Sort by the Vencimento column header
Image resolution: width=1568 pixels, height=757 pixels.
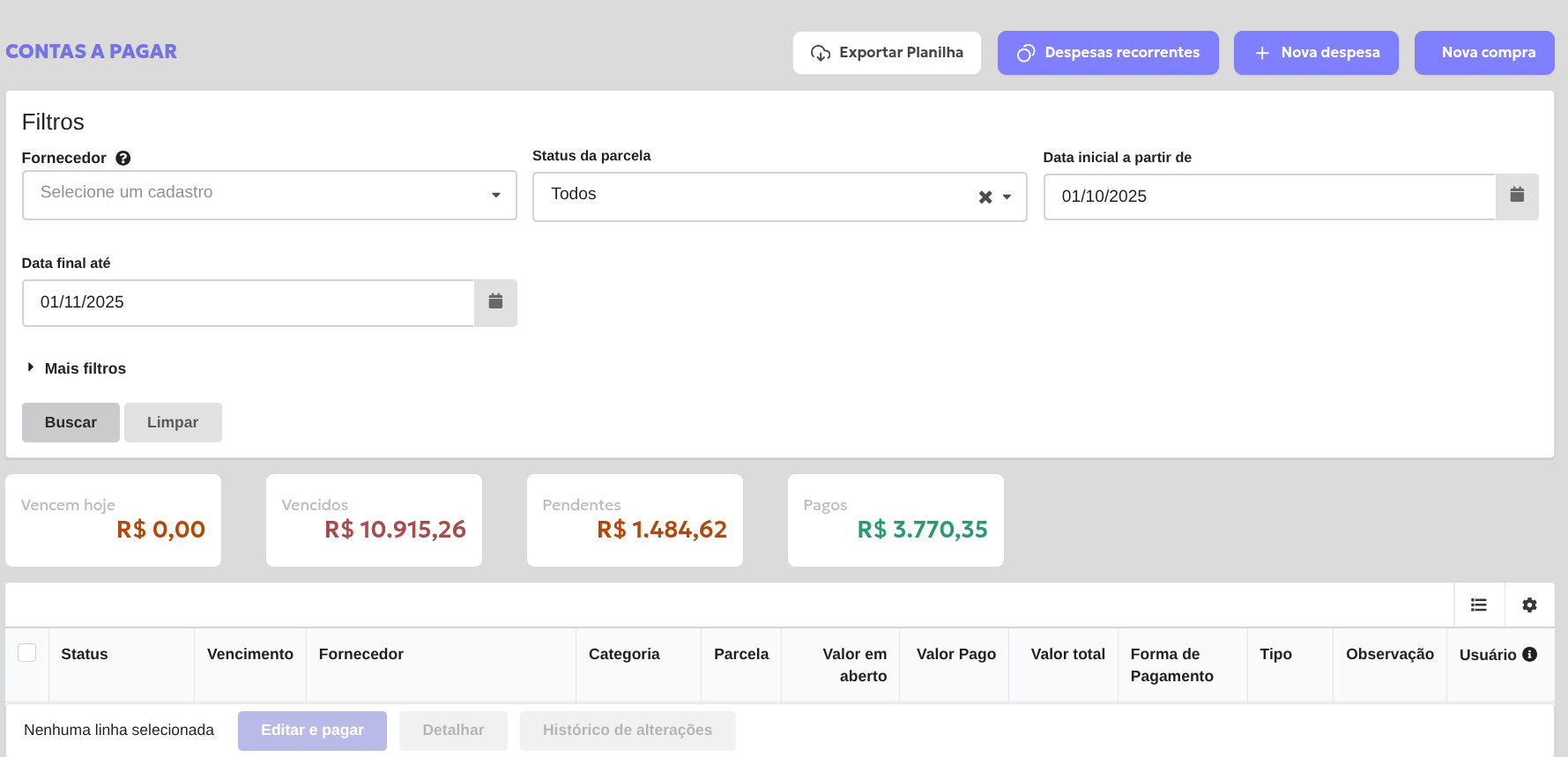pyautogui.click(x=249, y=654)
